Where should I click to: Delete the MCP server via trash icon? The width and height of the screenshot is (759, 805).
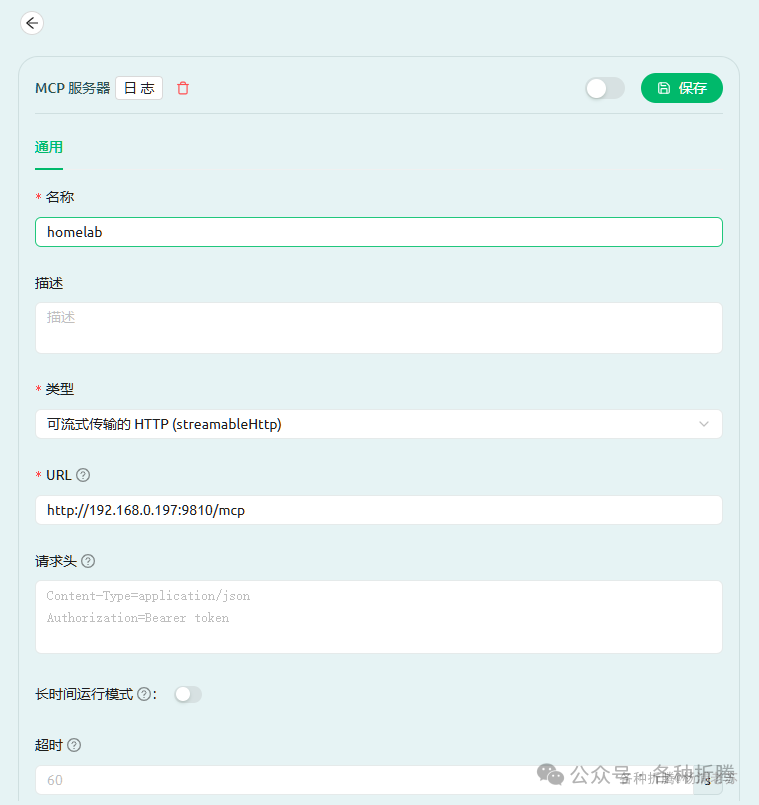pos(183,88)
